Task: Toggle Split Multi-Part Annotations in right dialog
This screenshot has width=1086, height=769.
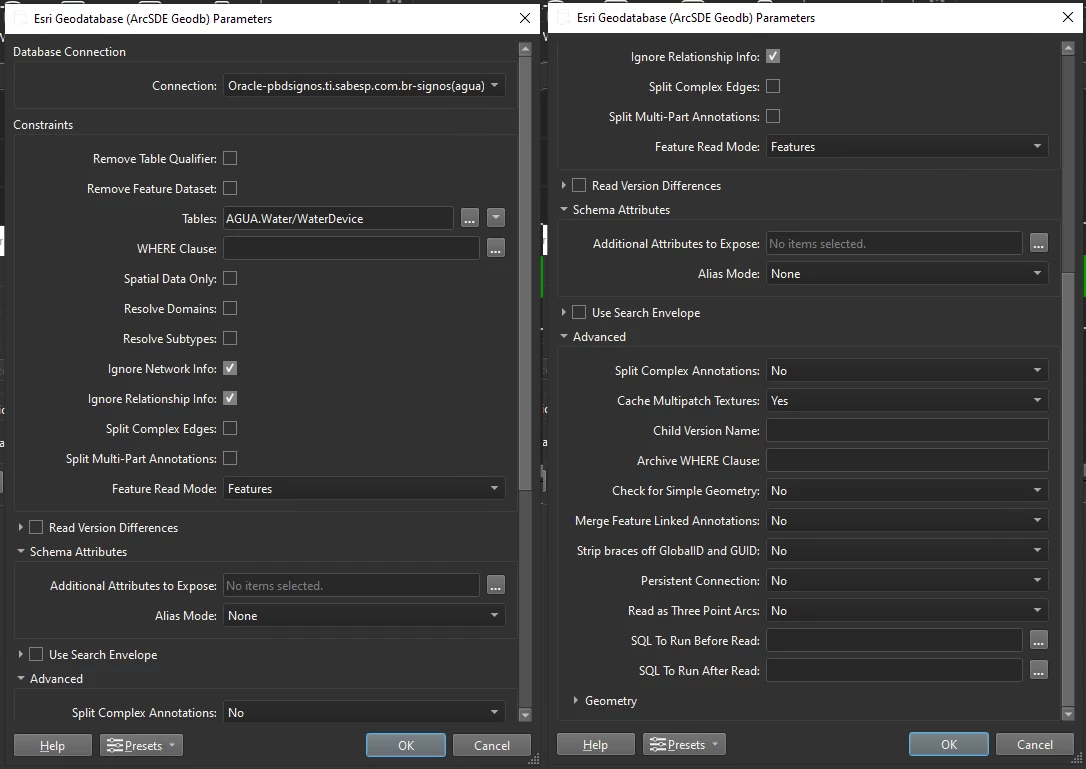Action: tap(773, 116)
